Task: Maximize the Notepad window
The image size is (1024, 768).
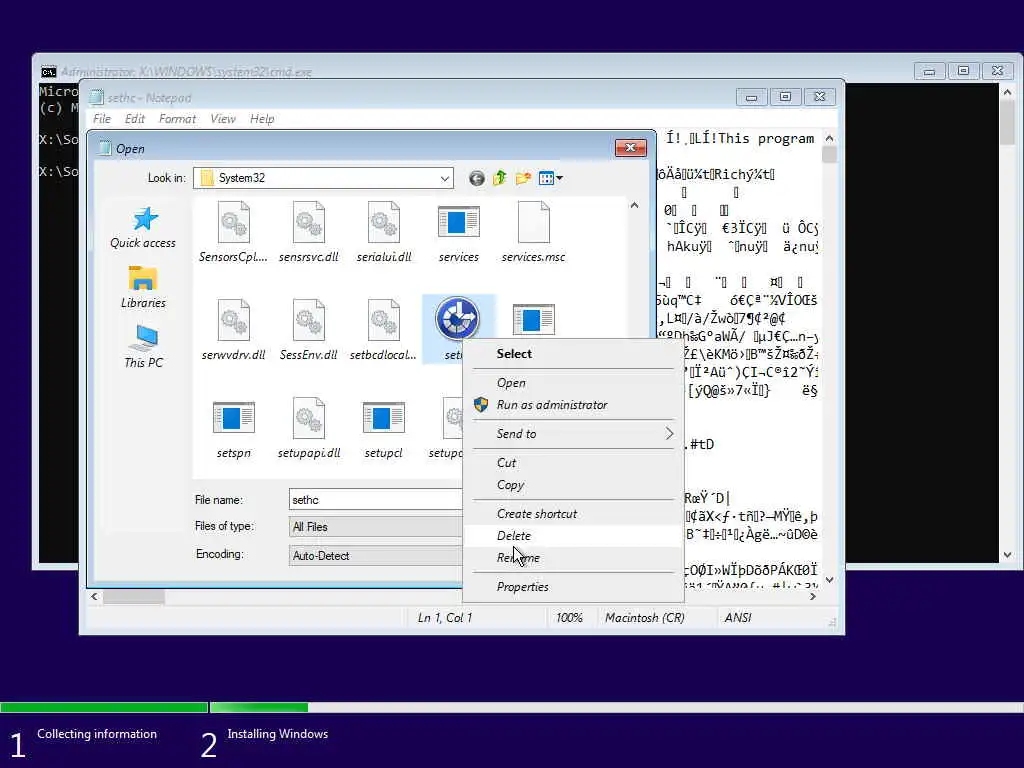Action: pos(786,97)
